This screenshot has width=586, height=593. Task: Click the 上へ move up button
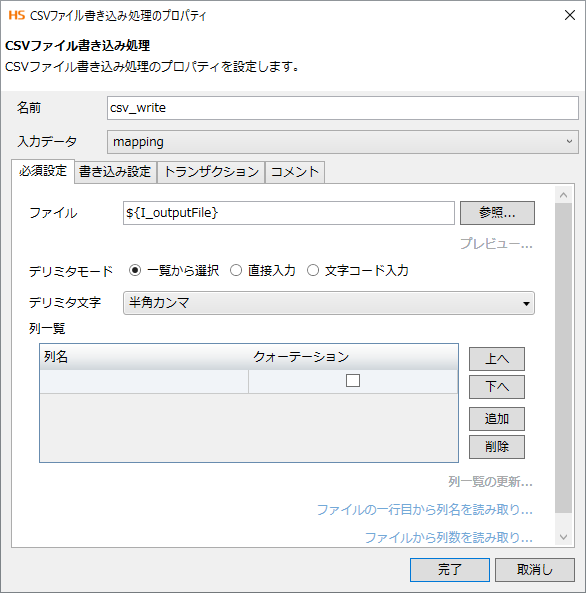coord(497,359)
